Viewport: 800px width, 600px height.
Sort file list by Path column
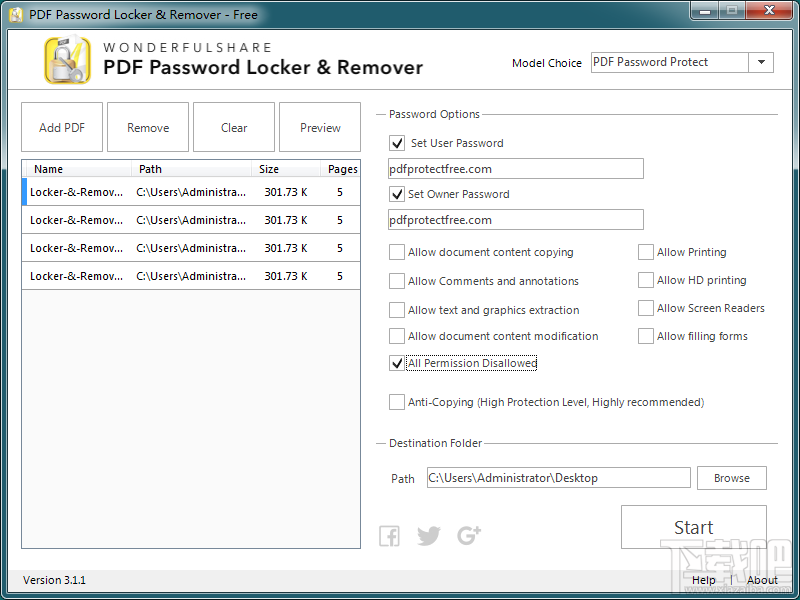[x=191, y=169]
